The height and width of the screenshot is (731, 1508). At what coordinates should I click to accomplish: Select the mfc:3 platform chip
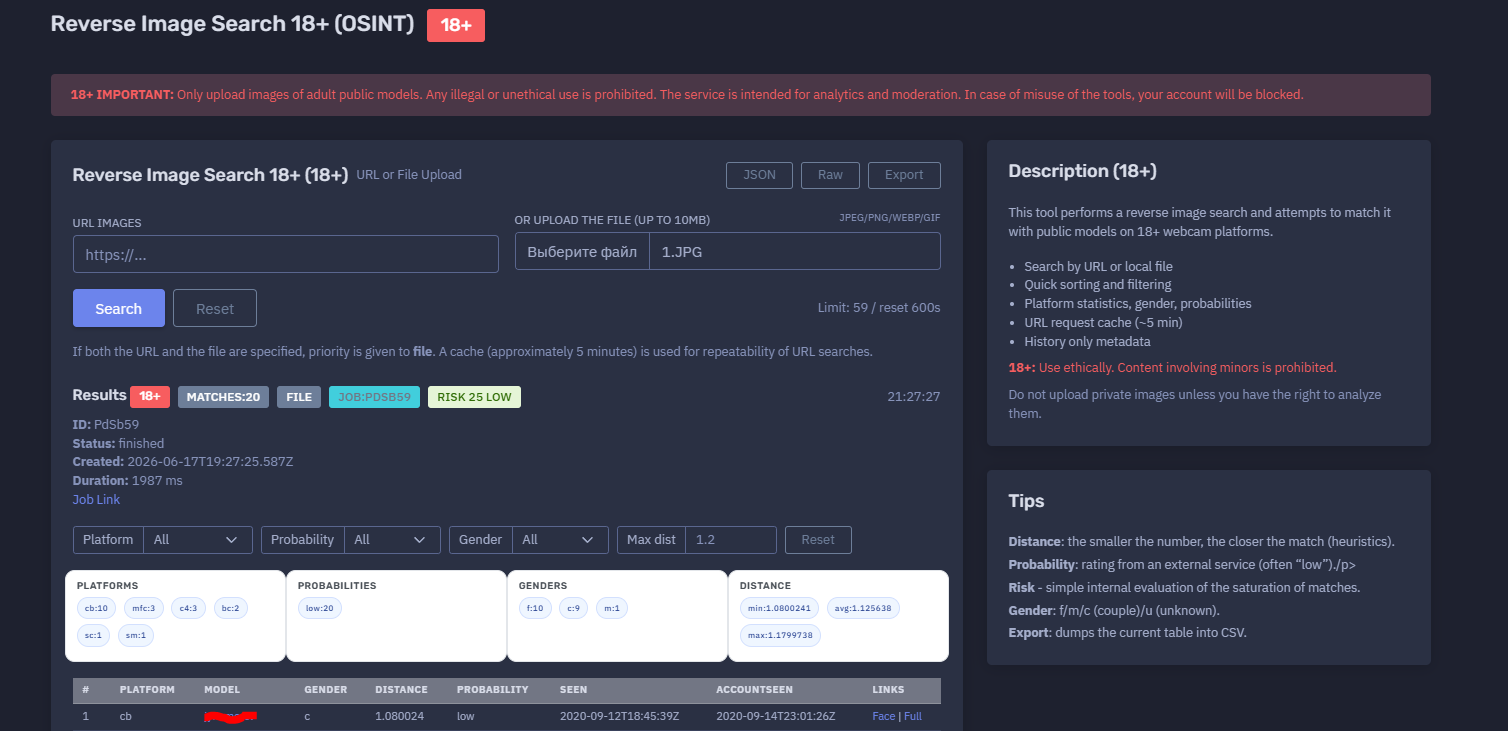[x=144, y=608]
